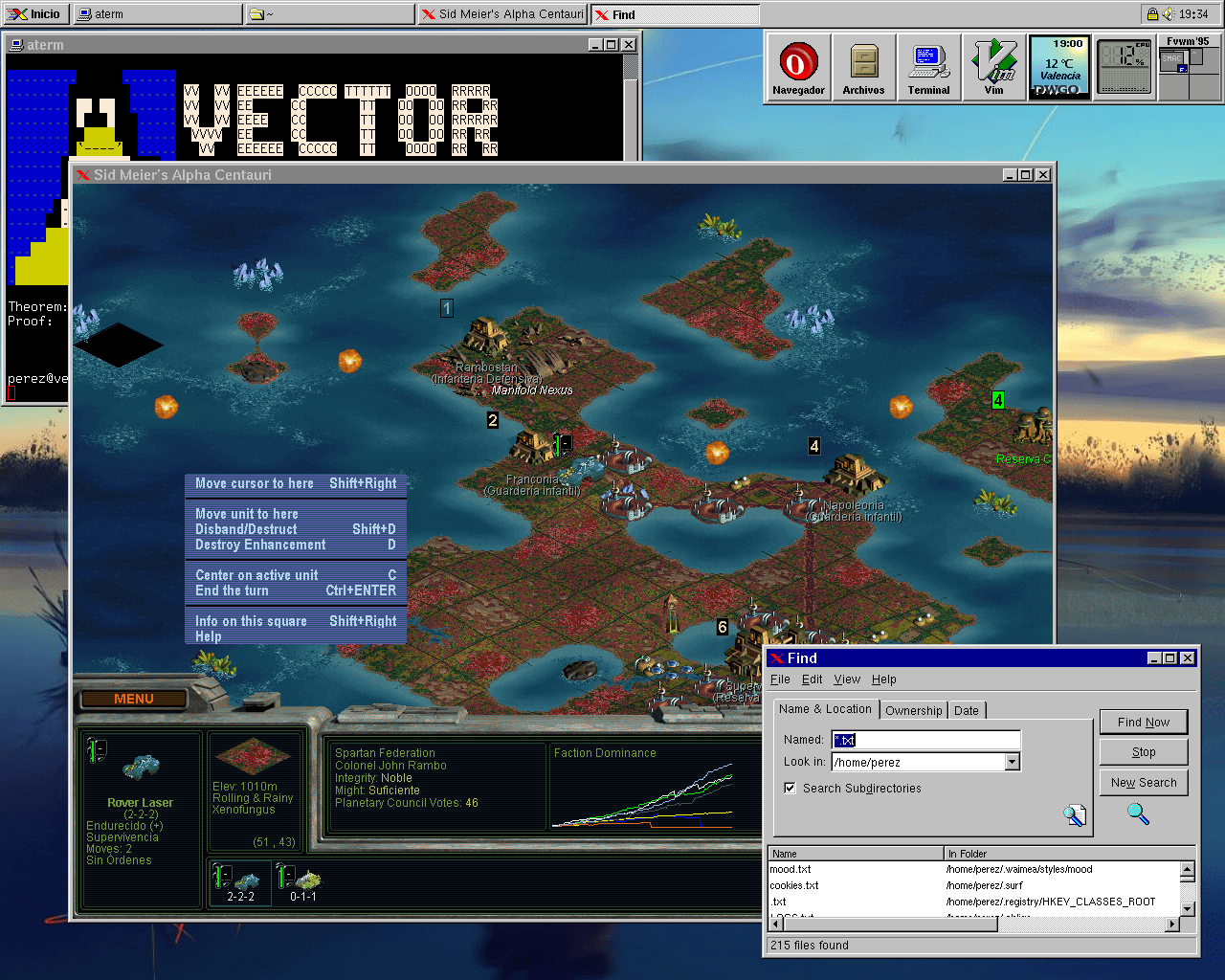Click the Manifold Nexus landmark label

pos(532,390)
